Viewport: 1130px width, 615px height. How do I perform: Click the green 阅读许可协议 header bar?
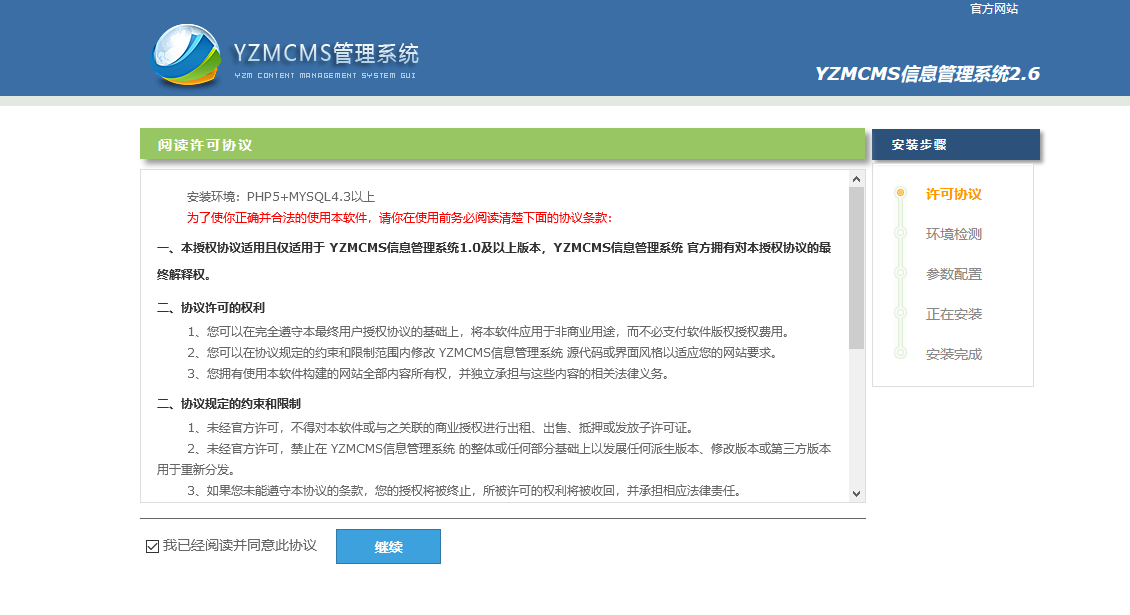pos(502,144)
